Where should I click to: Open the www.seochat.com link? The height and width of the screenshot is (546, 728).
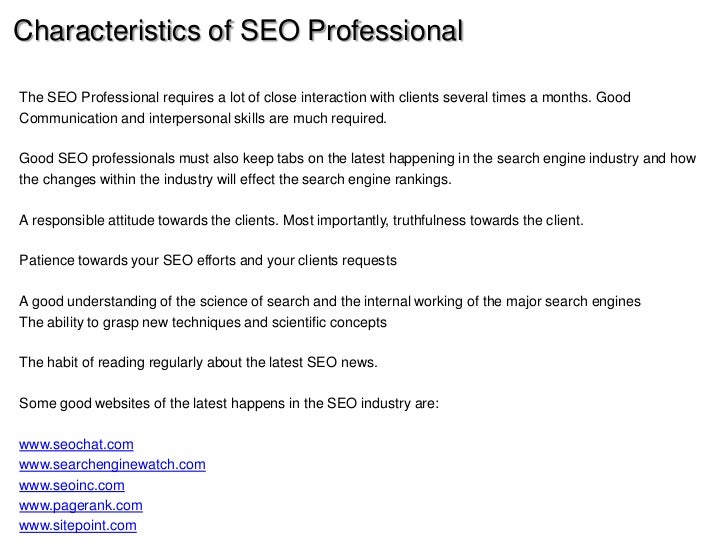click(x=76, y=444)
